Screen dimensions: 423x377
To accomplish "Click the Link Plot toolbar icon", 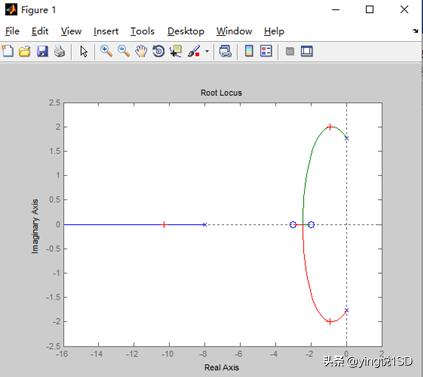I will click(225, 51).
